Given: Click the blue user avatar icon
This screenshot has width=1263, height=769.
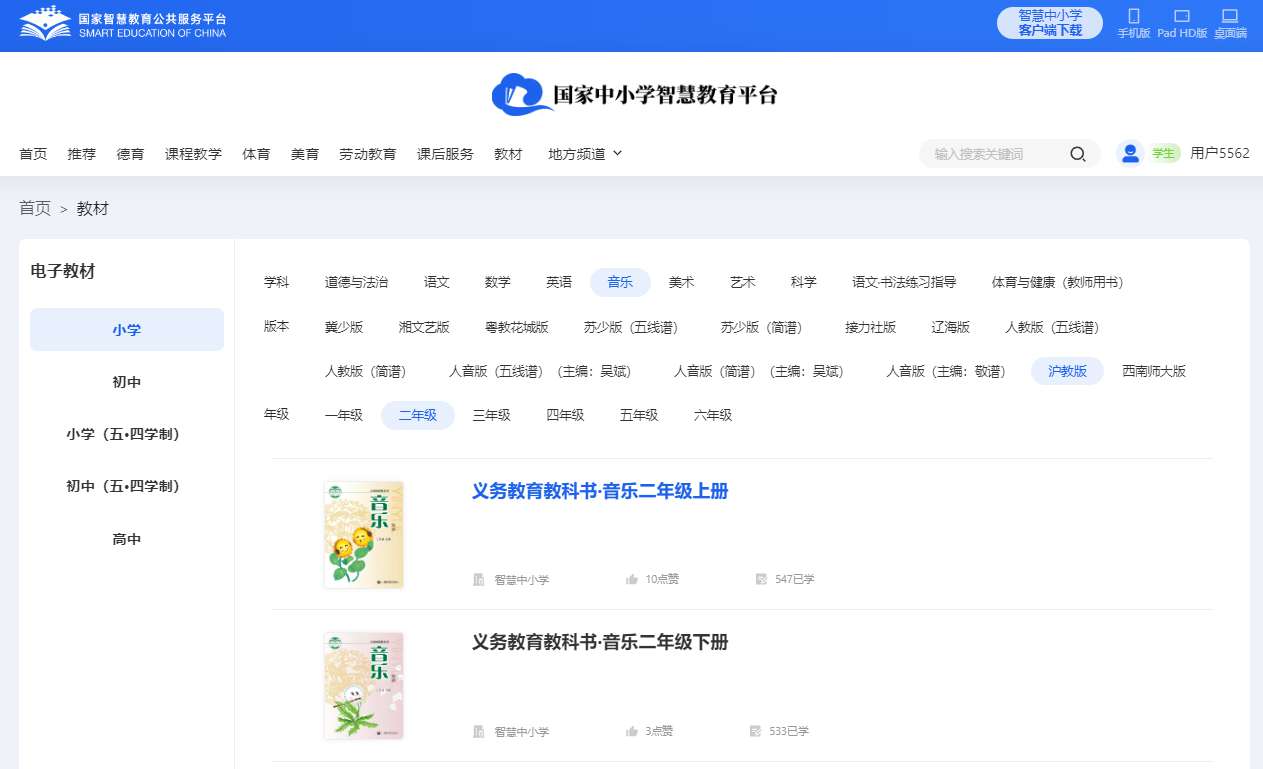Looking at the screenshot, I should point(1130,153).
